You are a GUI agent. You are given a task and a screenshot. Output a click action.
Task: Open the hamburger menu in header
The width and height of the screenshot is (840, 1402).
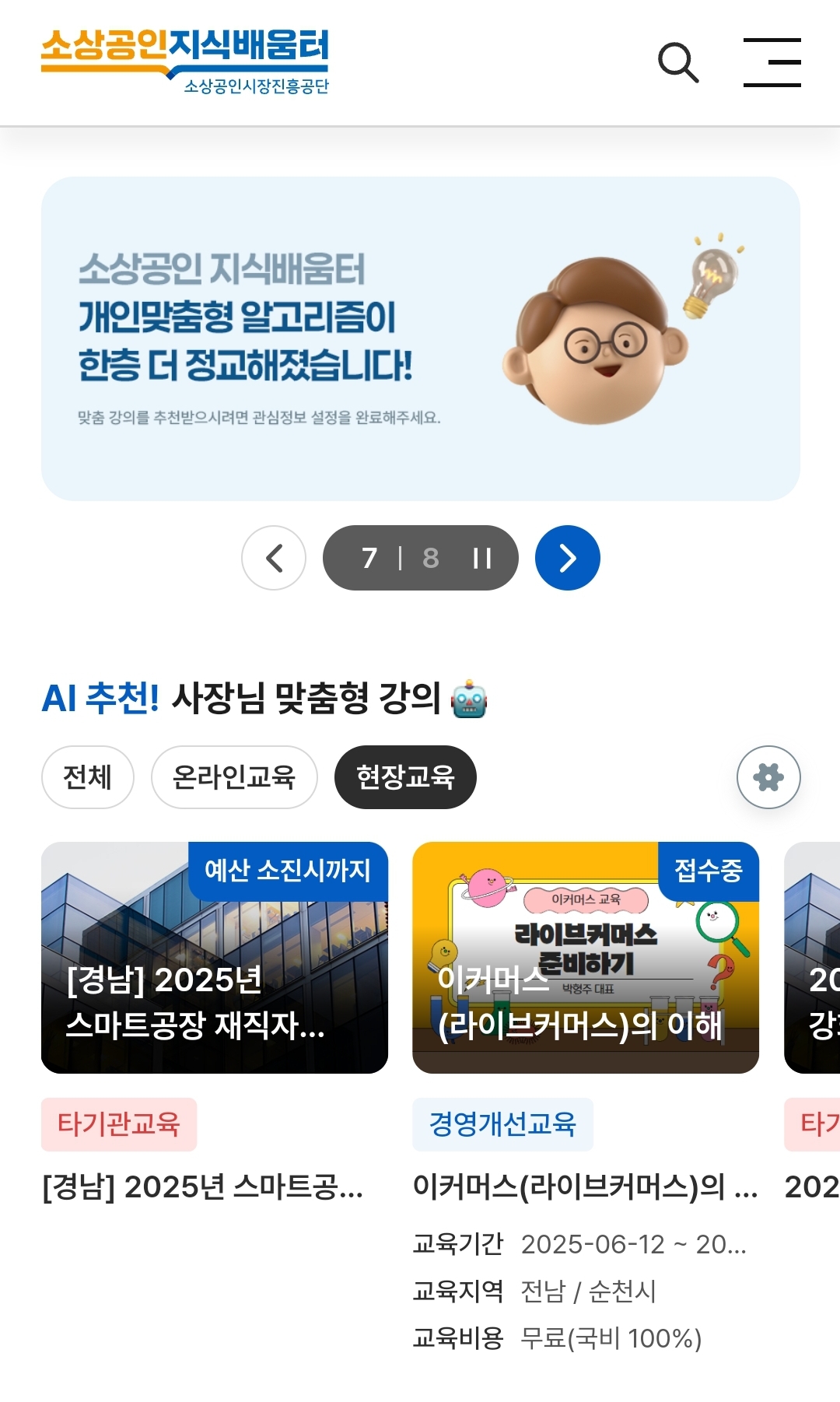click(x=772, y=62)
